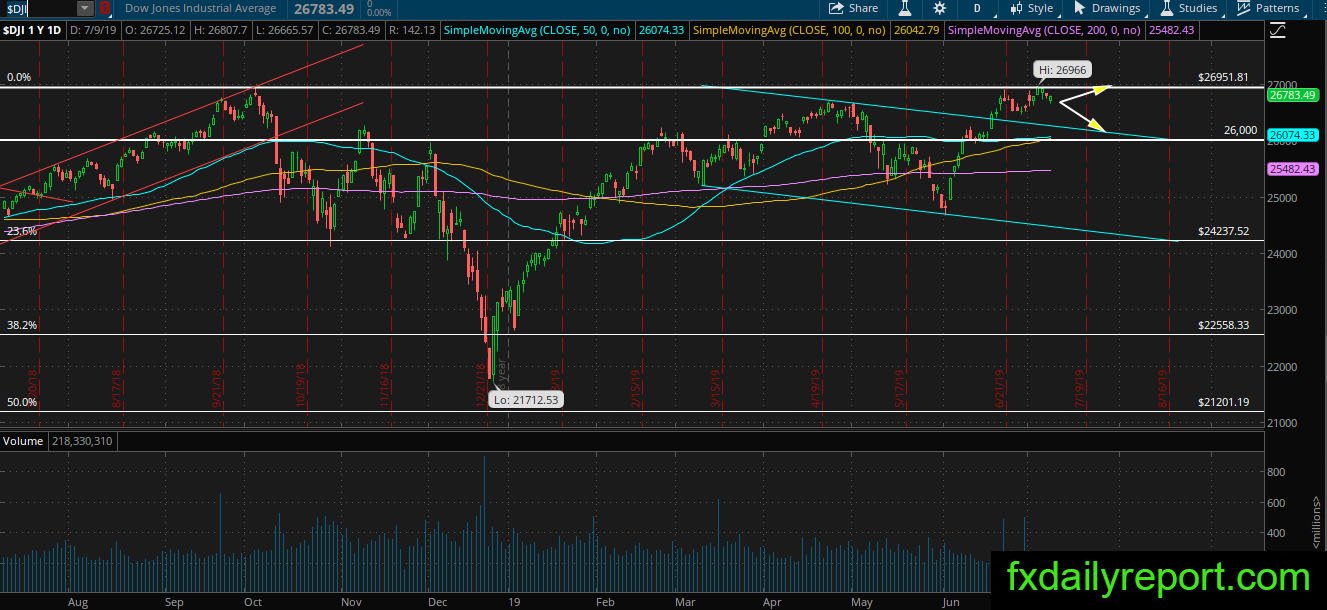The width and height of the screenshot is (1327, 610).
Task: Open the D timeframe dropdown
Action: click(x=977, y=8)
